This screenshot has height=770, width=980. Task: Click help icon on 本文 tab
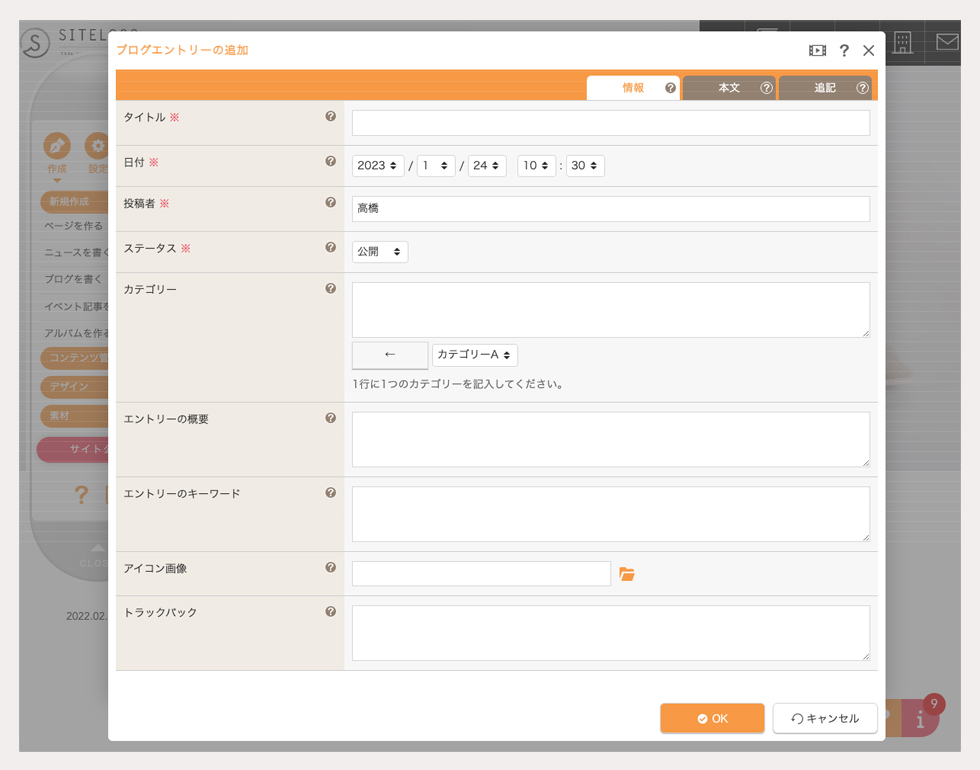[766, 88]
